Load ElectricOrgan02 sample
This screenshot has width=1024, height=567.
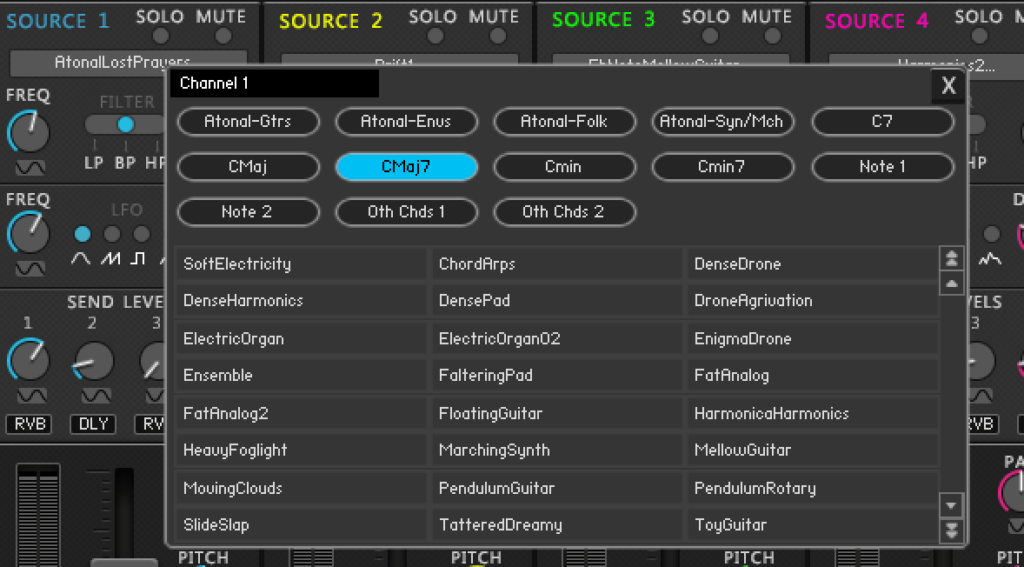coord(556,339)
